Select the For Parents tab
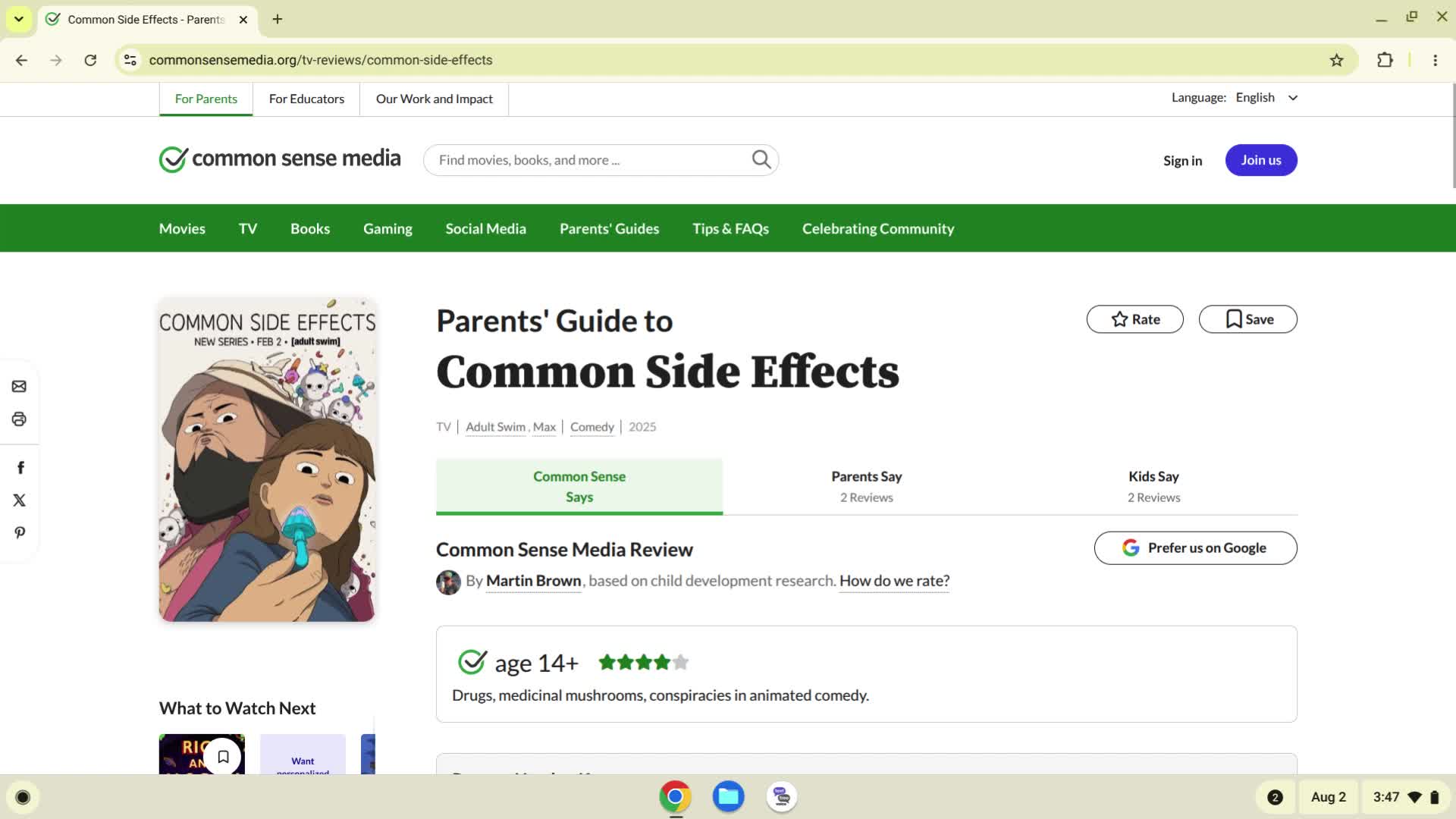The height and width of the screenshot is (819, 1456). point(206,99)
